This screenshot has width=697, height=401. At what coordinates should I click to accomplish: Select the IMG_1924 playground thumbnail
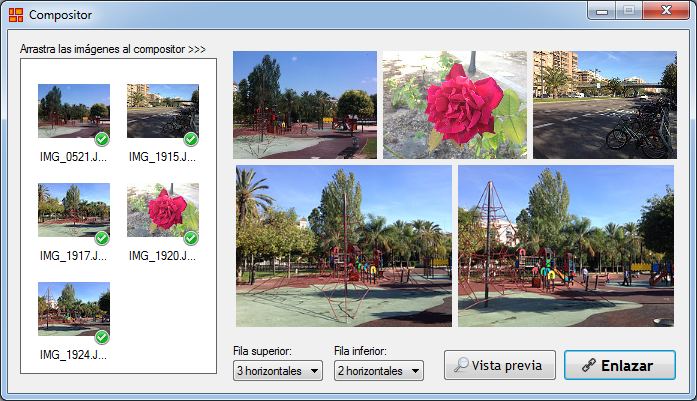point(74,309)
